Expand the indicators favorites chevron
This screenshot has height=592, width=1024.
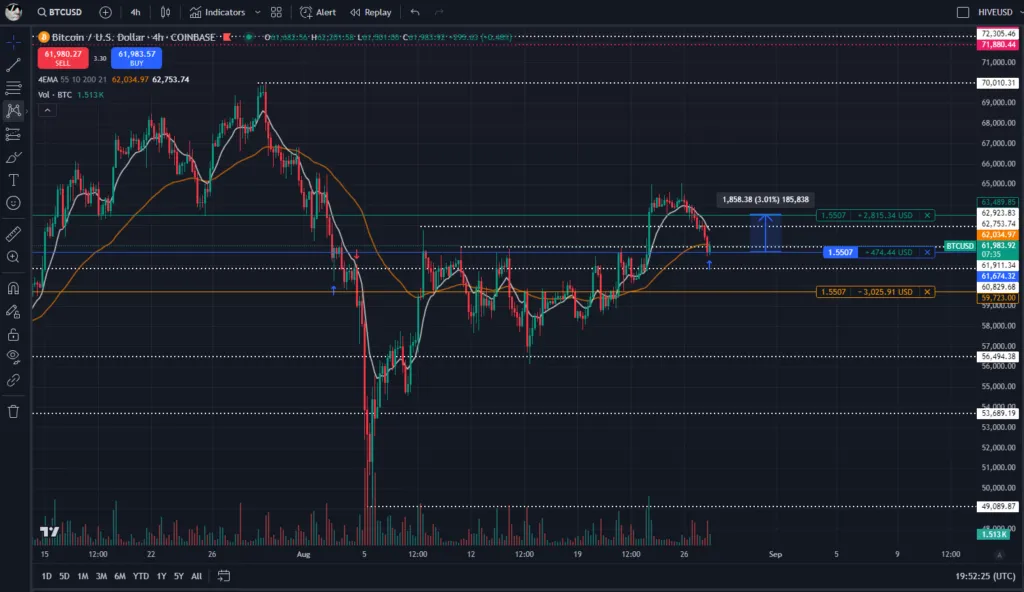(x=257, y=12)
